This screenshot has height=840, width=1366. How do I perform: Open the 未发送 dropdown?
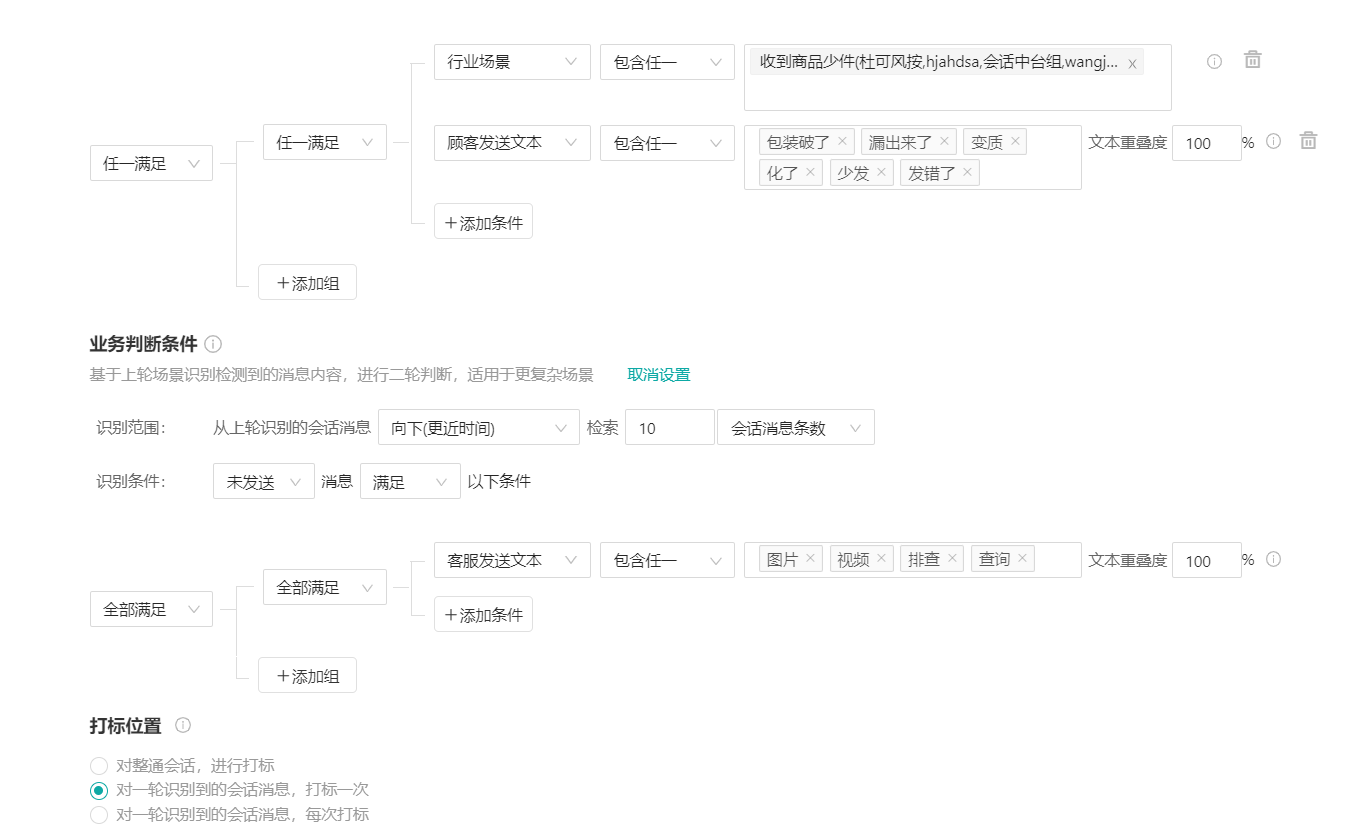[264, 482]
